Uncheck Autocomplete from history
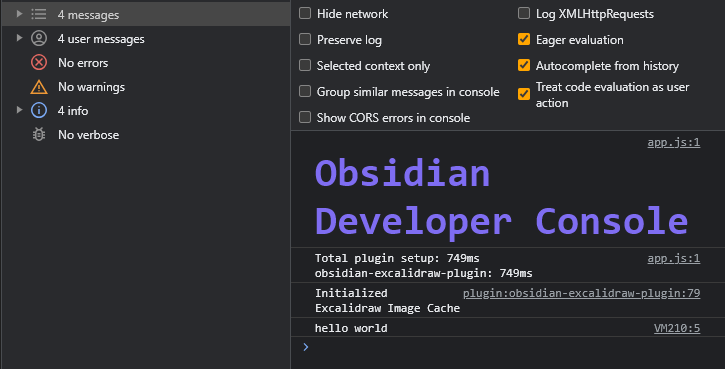This screenshot has width=725, height=369. click(x=524, y=65)
